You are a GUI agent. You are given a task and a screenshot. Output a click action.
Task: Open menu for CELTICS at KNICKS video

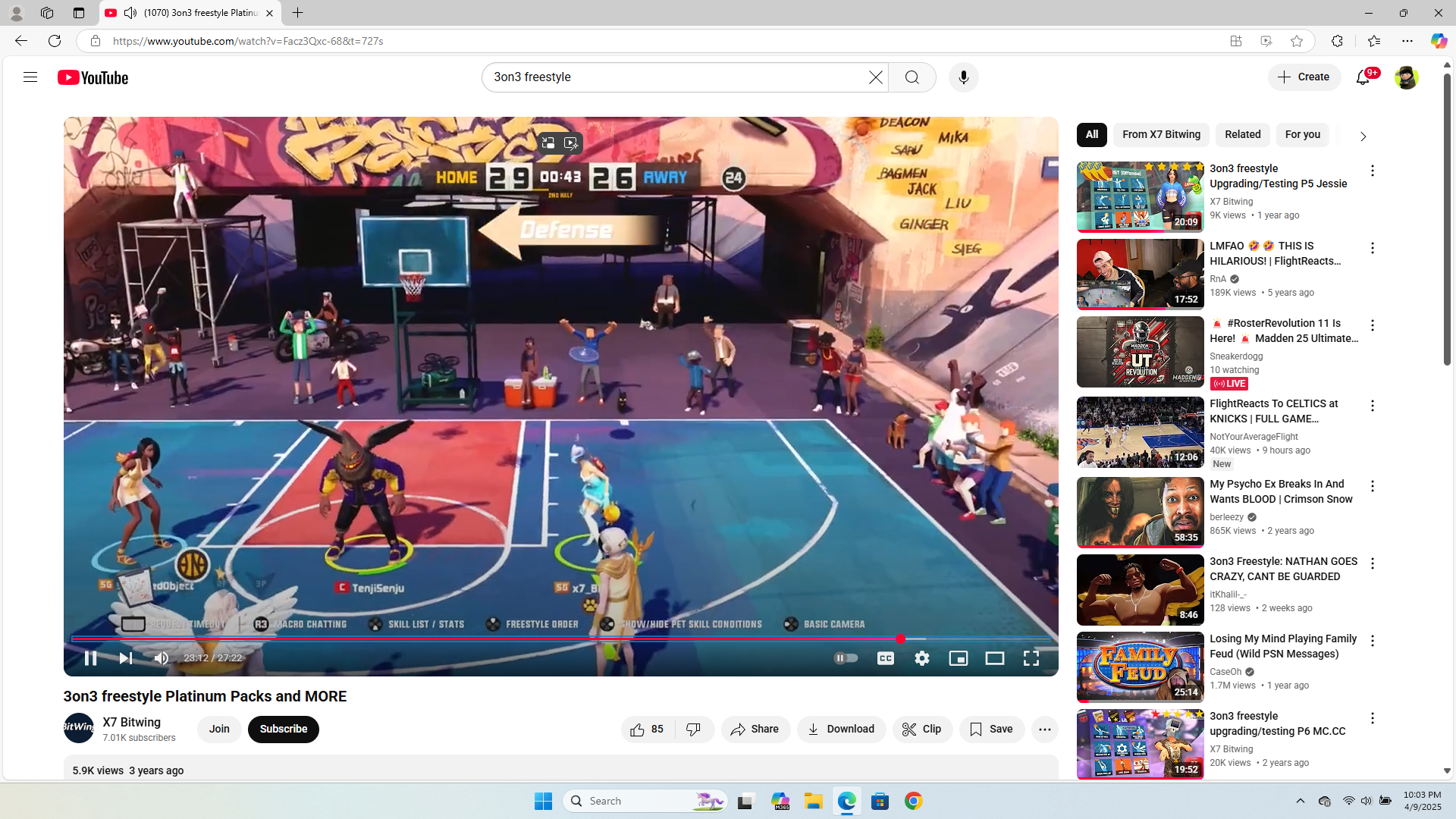(1373, 406)
